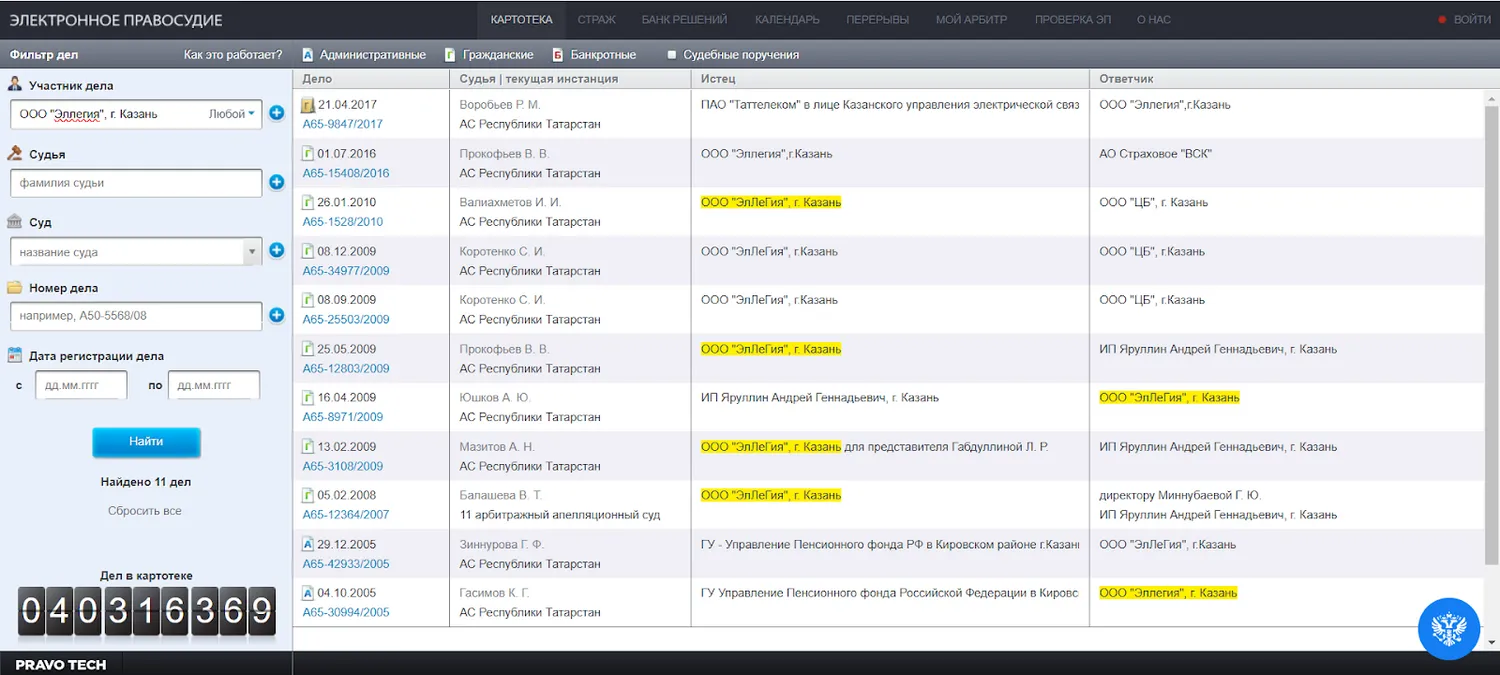Click the plus icon beside court name field
The image size is (1500, 675).
click(x=277, y=251)
